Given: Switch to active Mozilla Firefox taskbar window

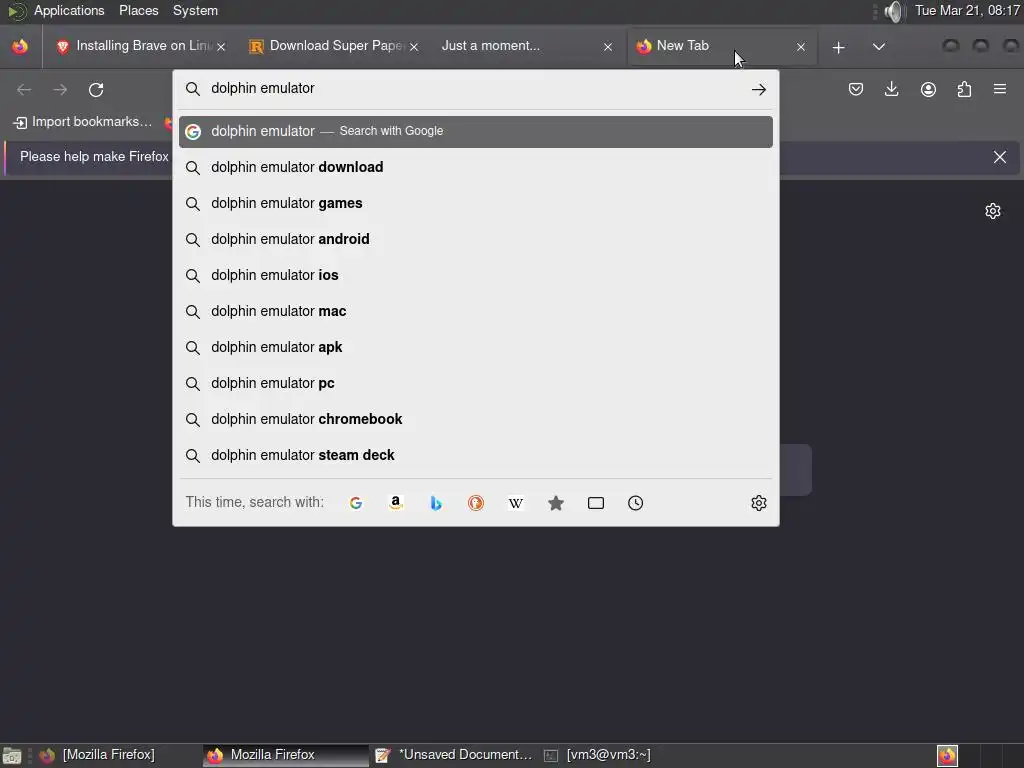Looking at the screenshot, I should [x=285, y=755].
